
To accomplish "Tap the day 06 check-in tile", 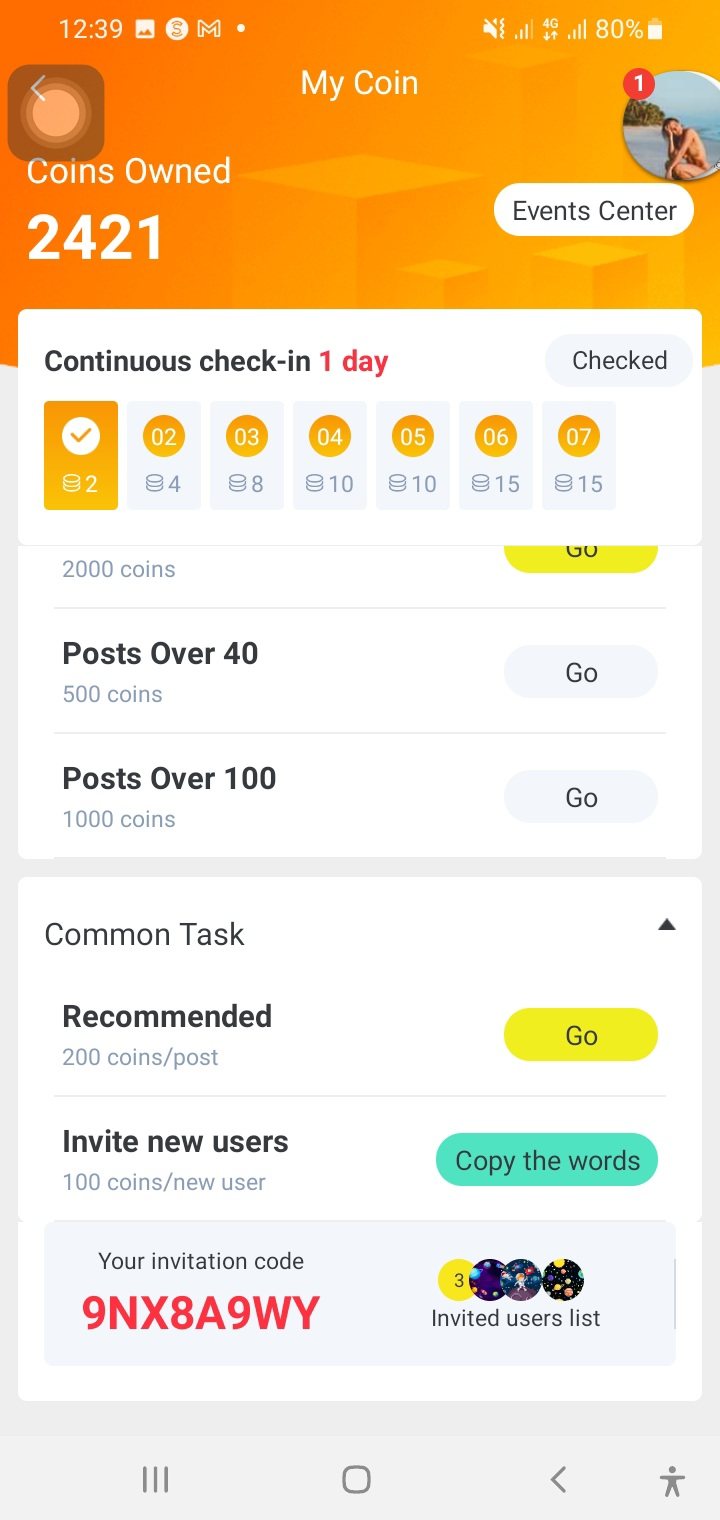I will pyautogui.click(x=495, y=455).
